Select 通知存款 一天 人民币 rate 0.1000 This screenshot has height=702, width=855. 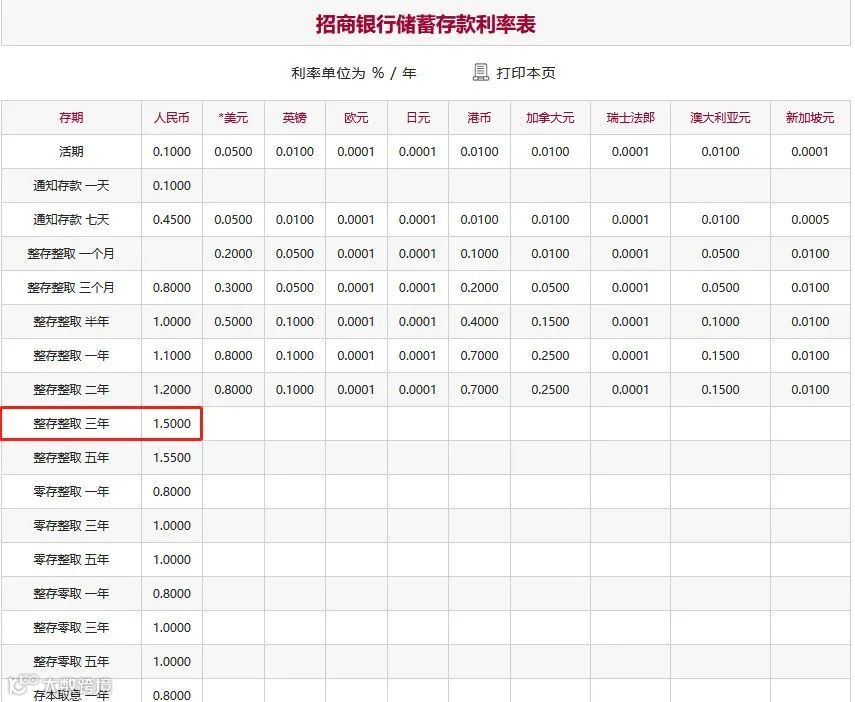[172, 185]
